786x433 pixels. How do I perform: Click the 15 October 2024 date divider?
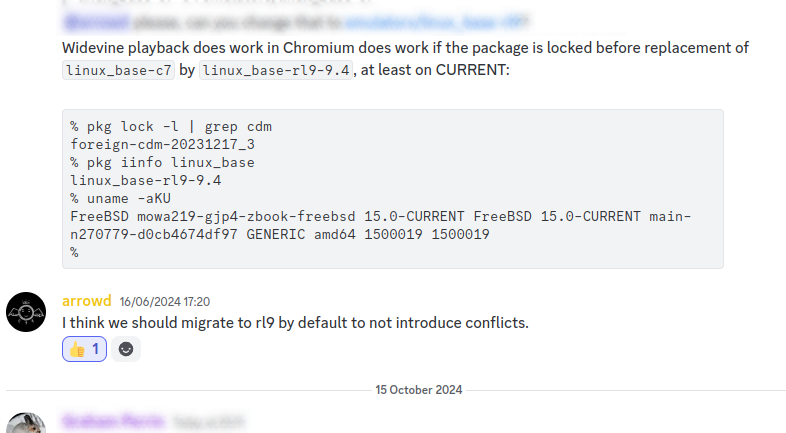click(419, 390)
